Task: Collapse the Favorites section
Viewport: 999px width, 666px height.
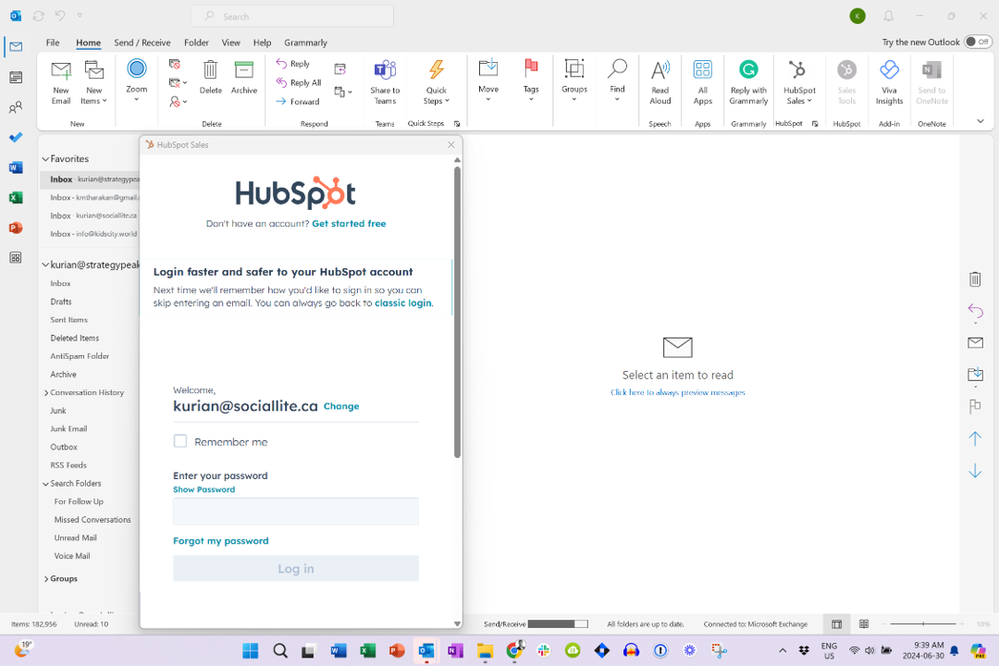Action: (x=45, y=159)
